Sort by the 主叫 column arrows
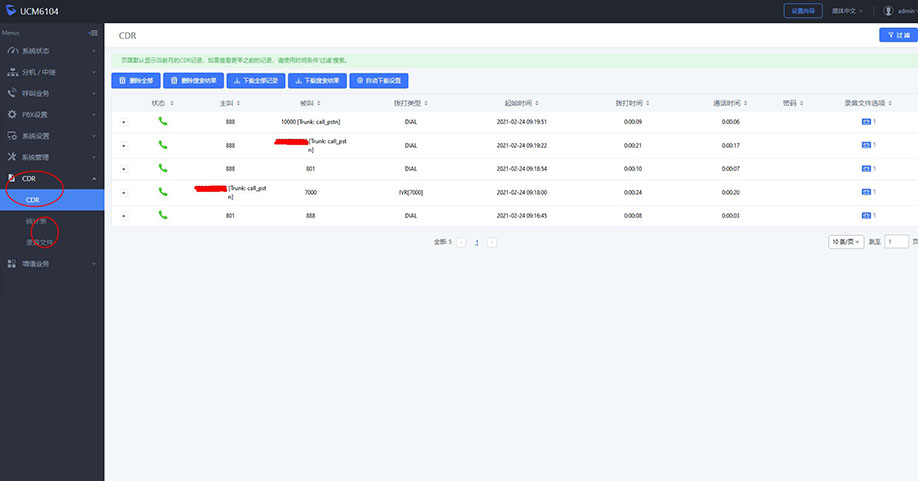 [238, 103]
